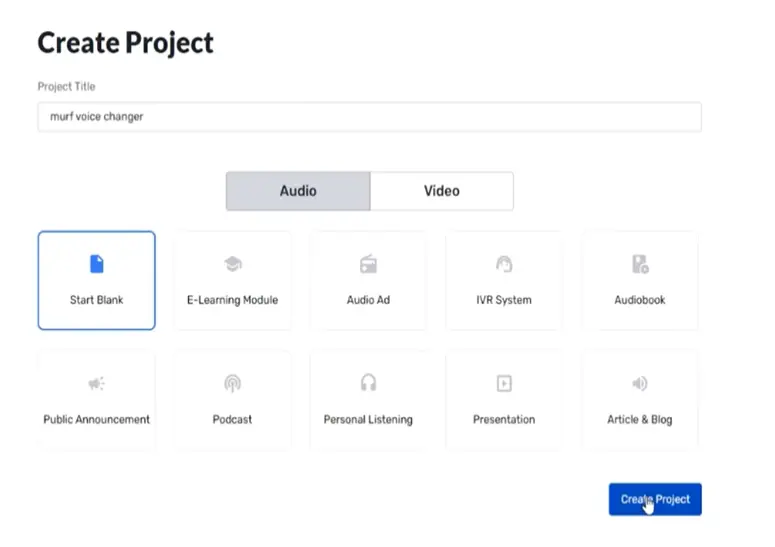The width and height of the screenshot is (775, 547).
Task: Choose the IVR System label
Action: (x=504, y=300)
